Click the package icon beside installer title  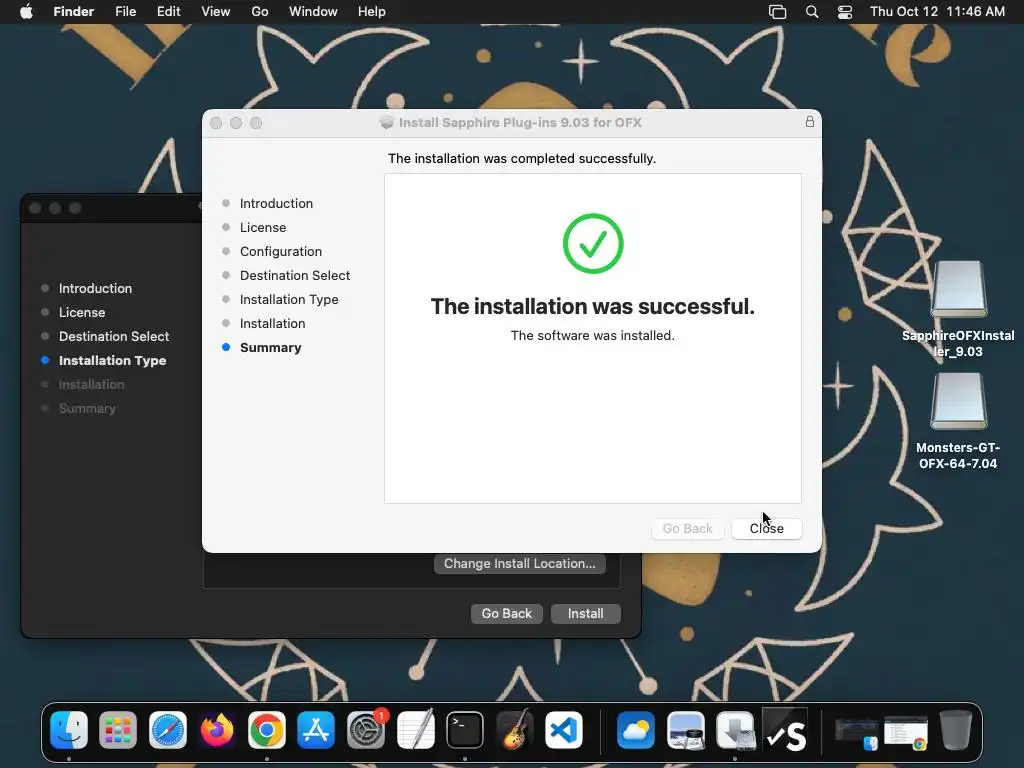[387, 122]
